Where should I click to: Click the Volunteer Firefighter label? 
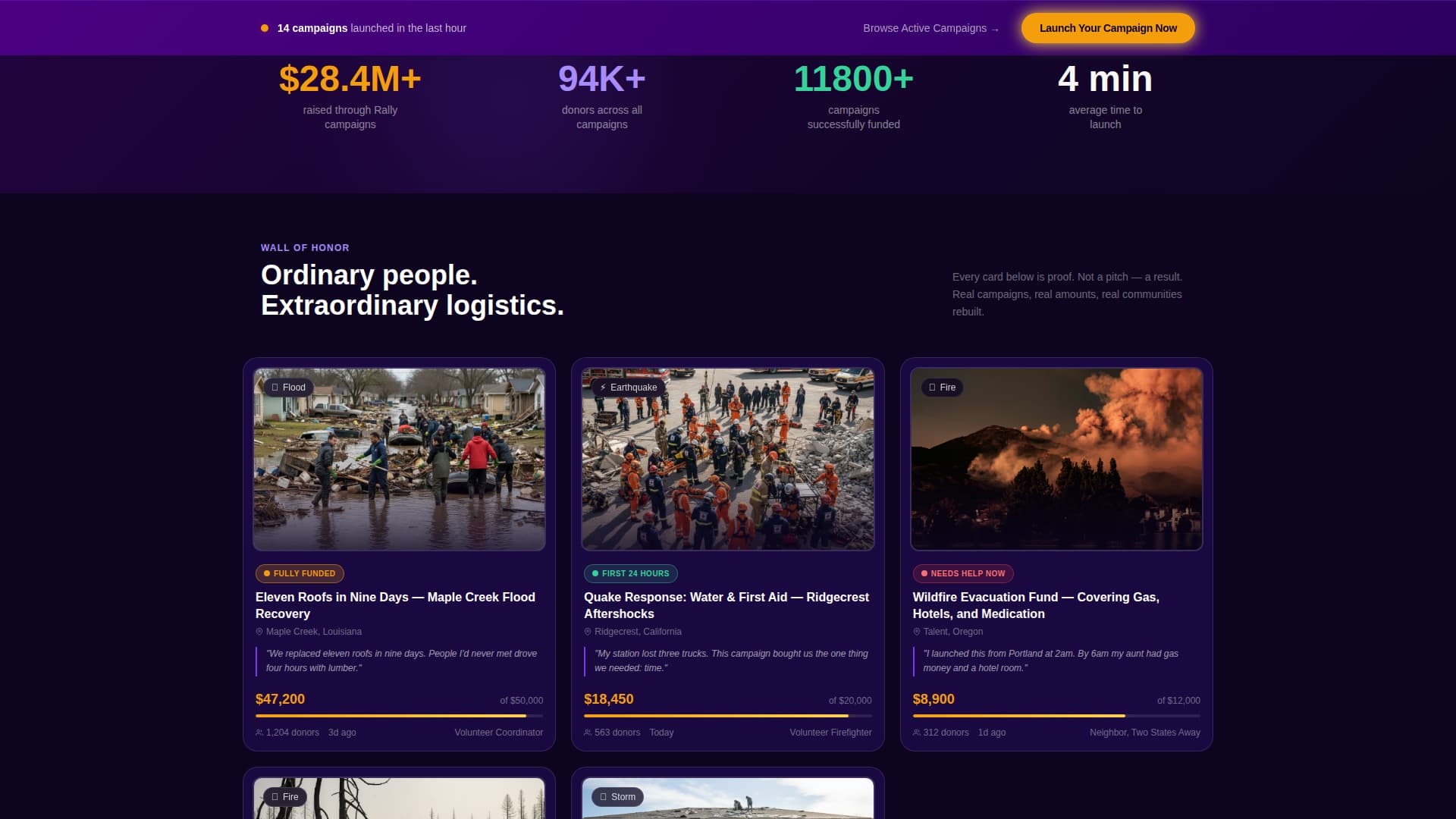tap(830, 733)
